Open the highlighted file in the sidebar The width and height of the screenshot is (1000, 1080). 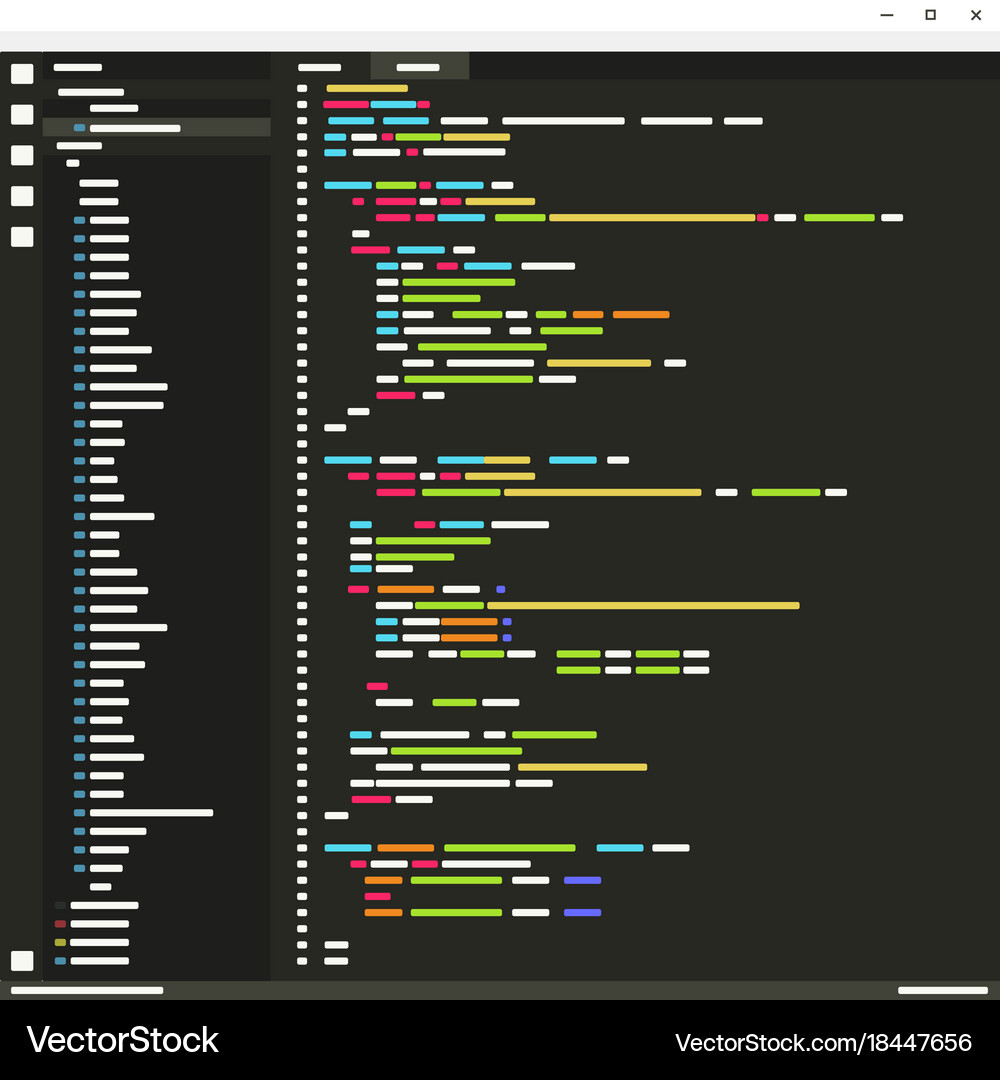coord(135,128)
